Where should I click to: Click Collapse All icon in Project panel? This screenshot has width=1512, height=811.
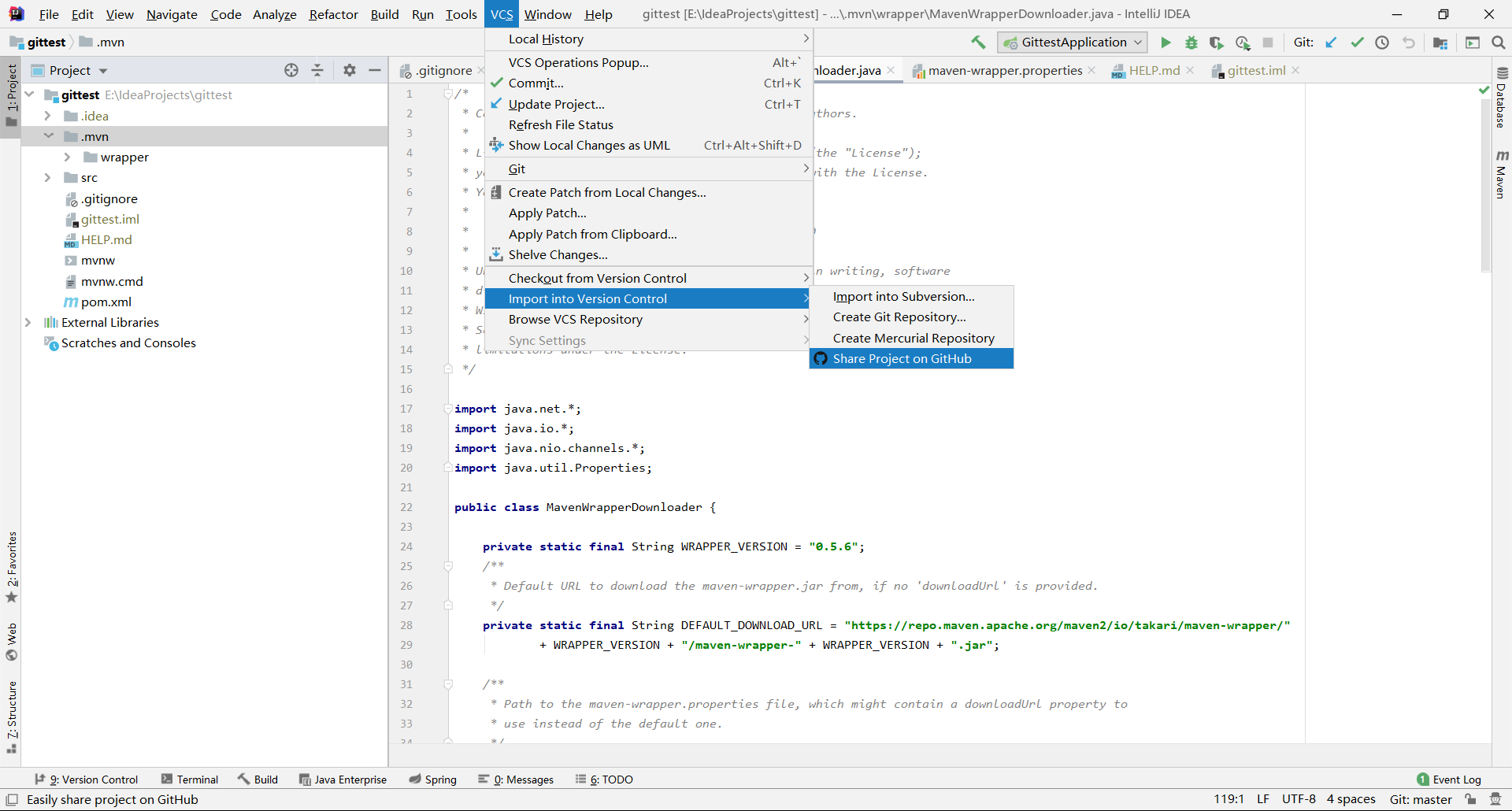pos(317,70)
